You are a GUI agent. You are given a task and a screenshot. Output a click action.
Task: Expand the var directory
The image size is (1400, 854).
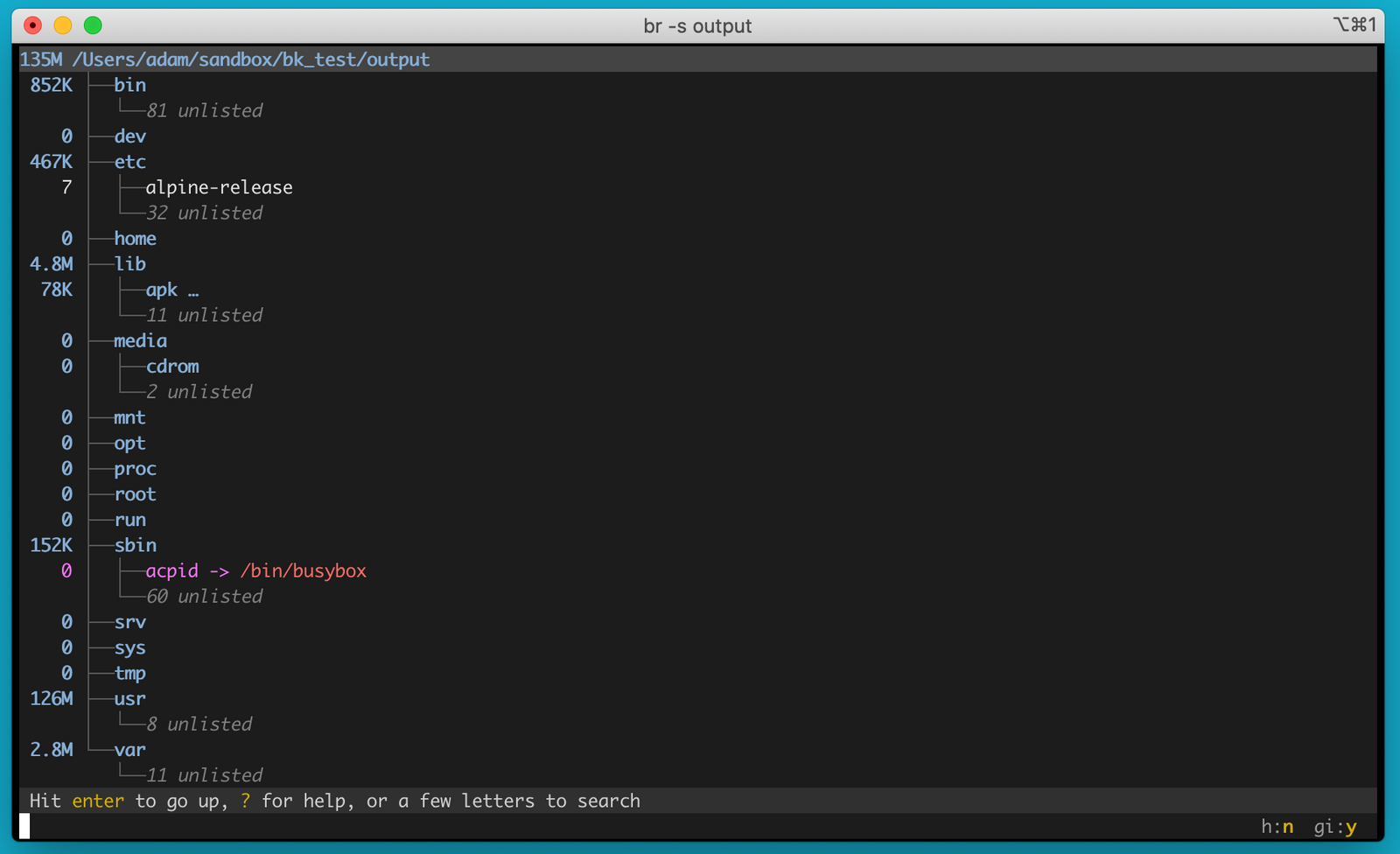[x=129, y=750]
